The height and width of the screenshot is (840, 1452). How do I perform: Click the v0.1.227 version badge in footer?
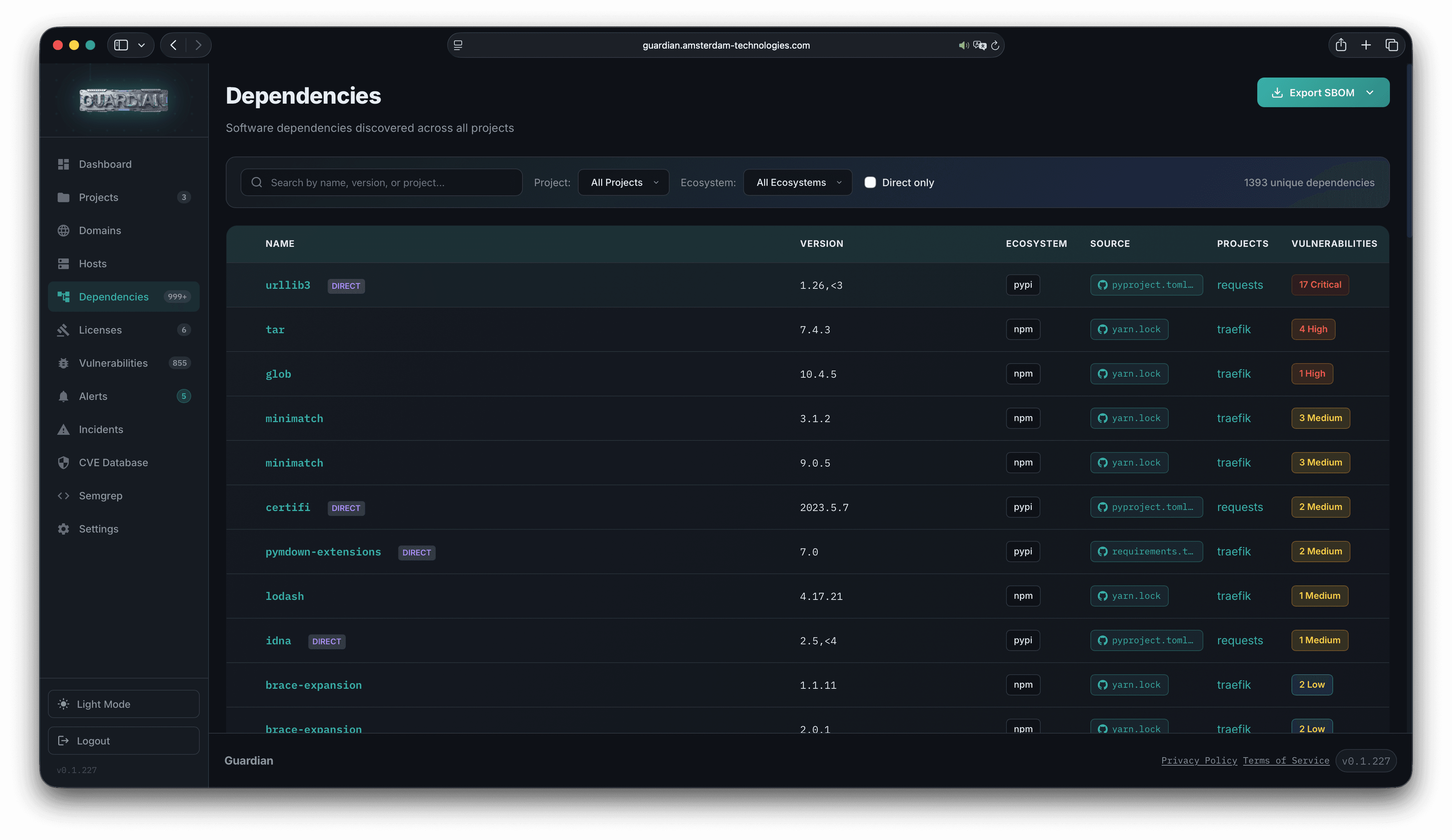pos(1365,761)
